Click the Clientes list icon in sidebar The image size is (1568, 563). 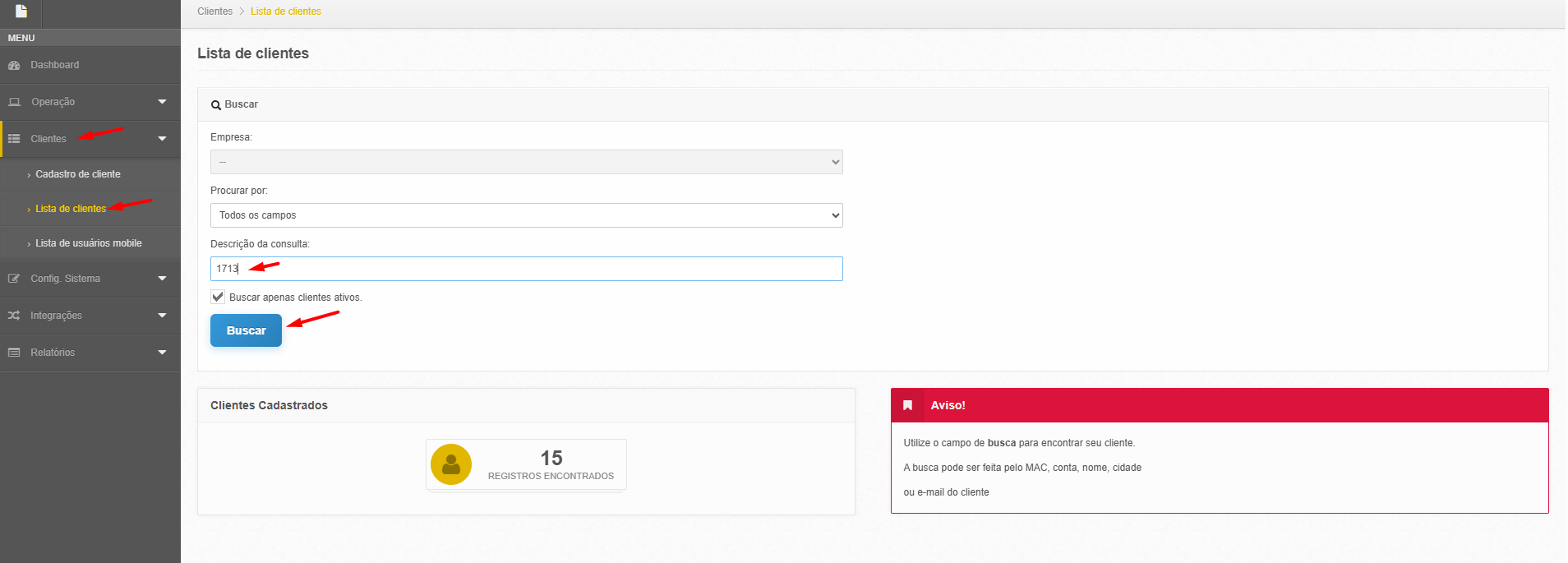[x=14, y=139]
